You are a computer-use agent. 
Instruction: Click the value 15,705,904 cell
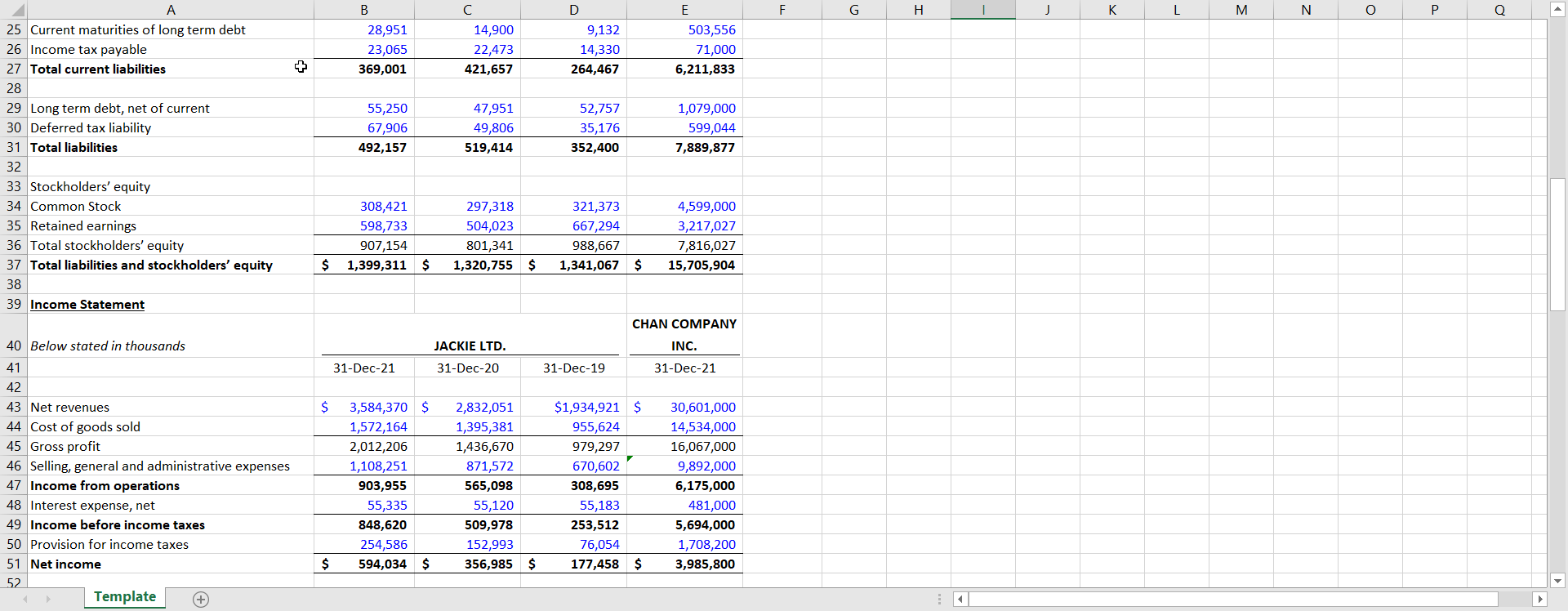(x=684, y=265)
